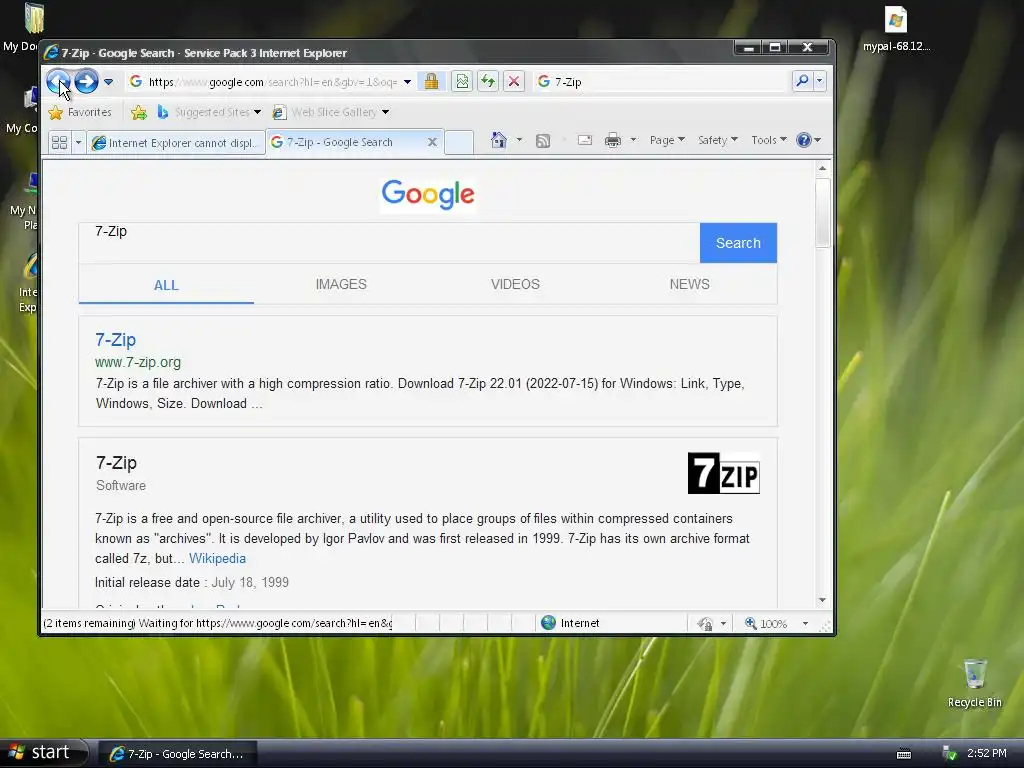Stop loading with the red X icon

514,82
